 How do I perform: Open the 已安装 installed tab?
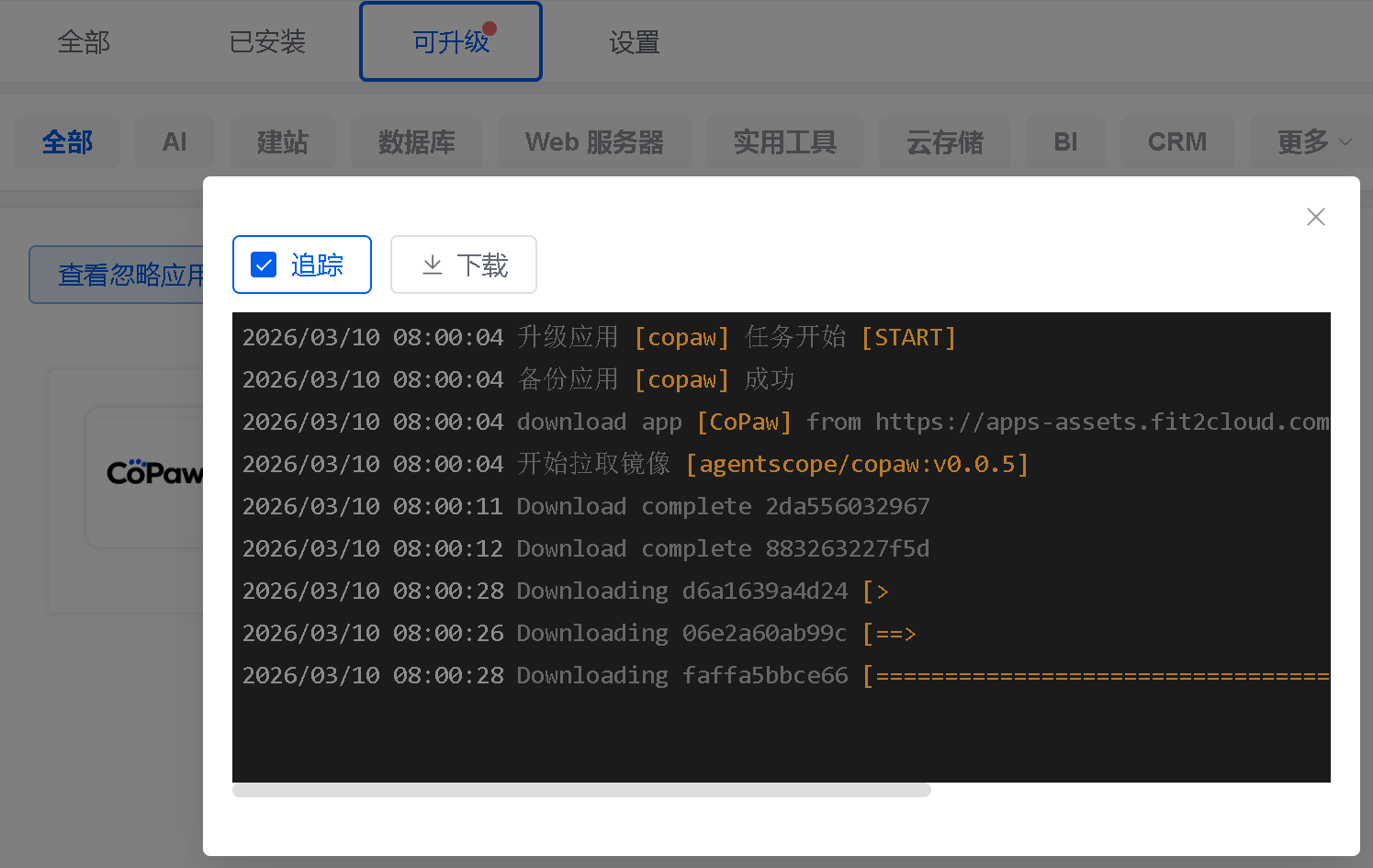tap(267, 42)
